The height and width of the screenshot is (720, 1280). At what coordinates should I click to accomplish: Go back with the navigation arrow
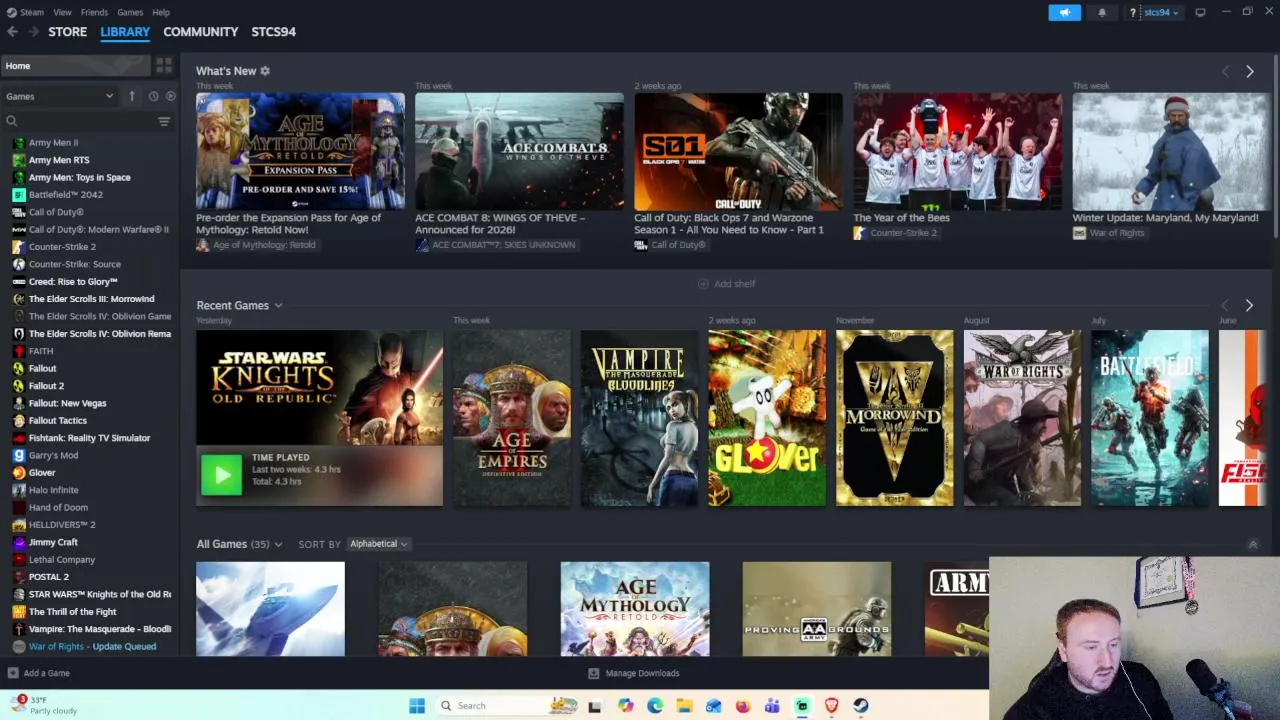[12, 32]
